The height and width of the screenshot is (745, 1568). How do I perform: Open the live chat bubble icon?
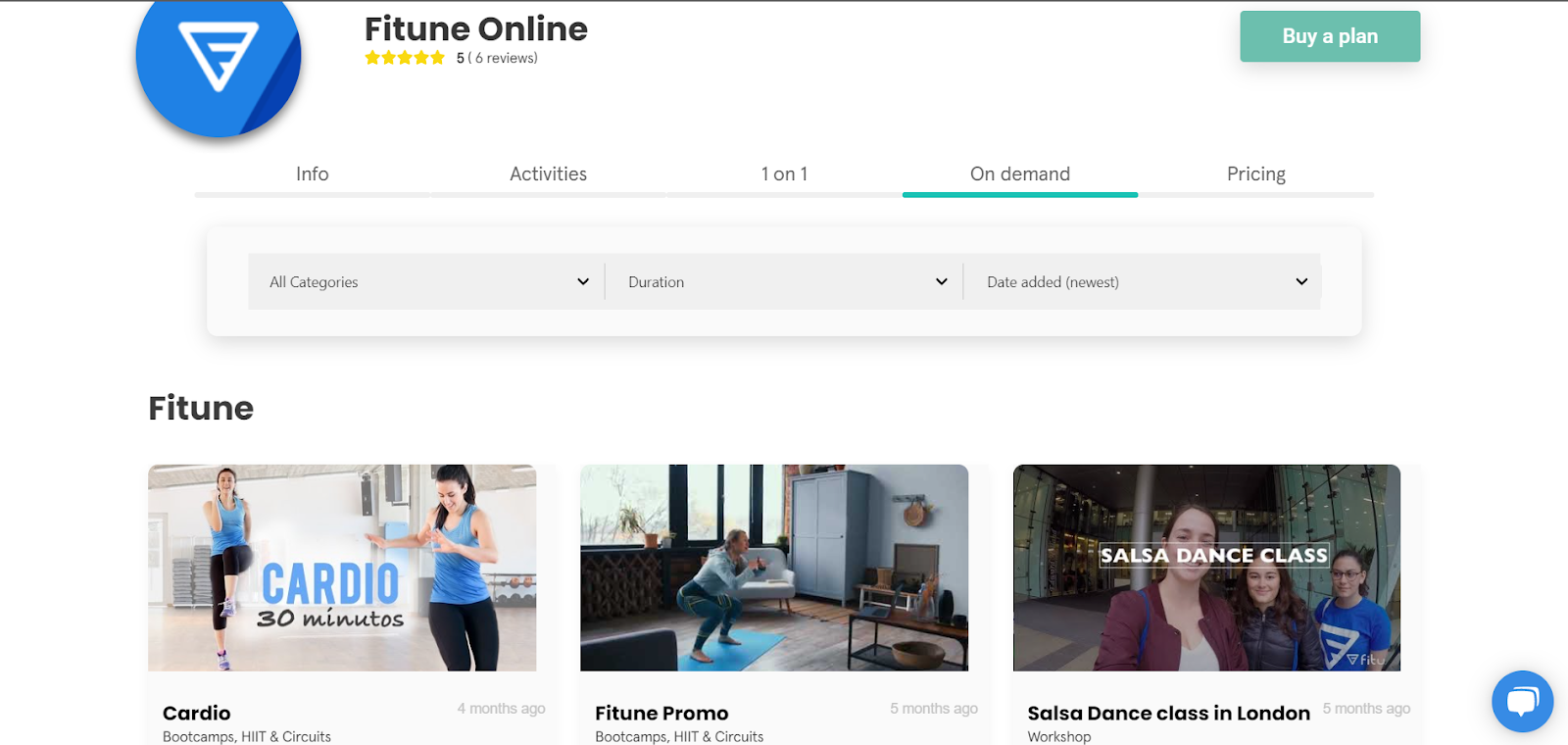[x=1522, y=701]
